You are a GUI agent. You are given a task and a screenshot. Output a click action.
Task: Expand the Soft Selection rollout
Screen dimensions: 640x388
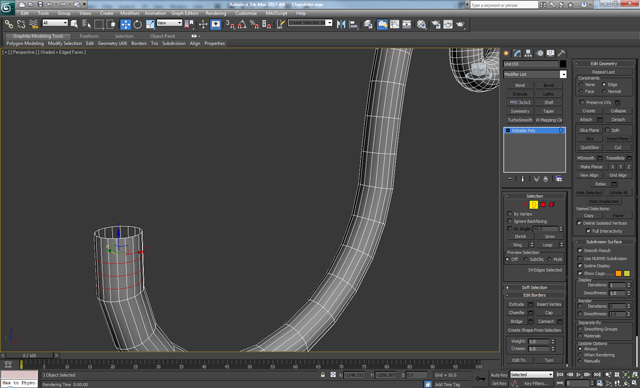[534, 287]
